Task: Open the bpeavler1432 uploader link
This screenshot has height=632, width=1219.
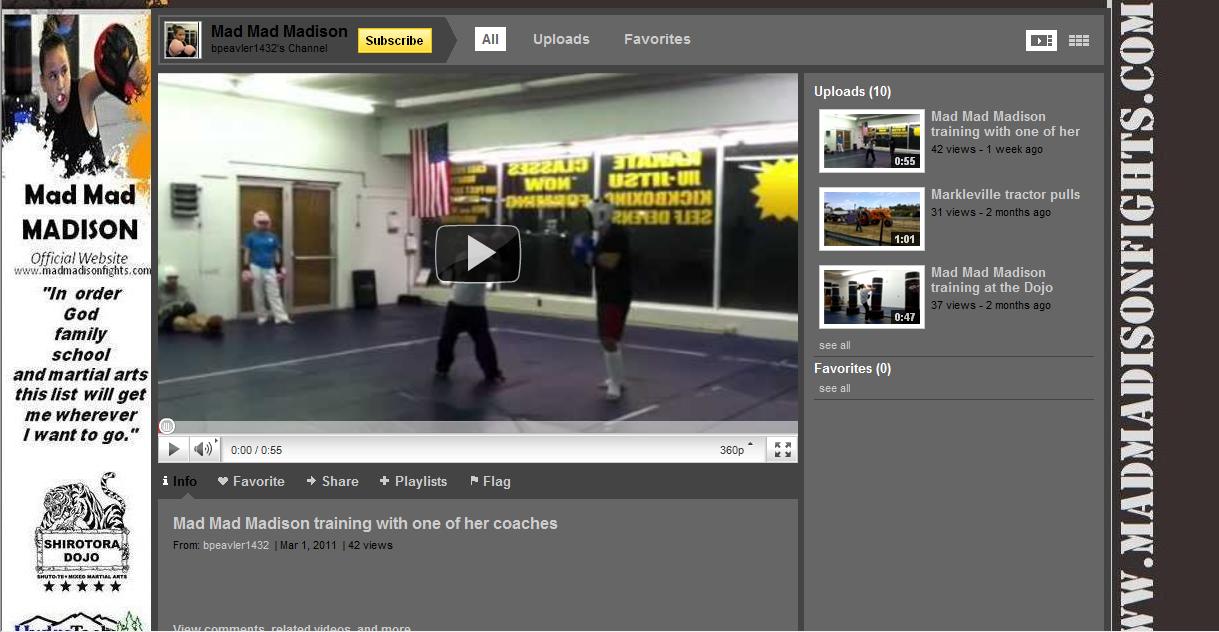Action: pyautogui.click(x=236, y=545)
